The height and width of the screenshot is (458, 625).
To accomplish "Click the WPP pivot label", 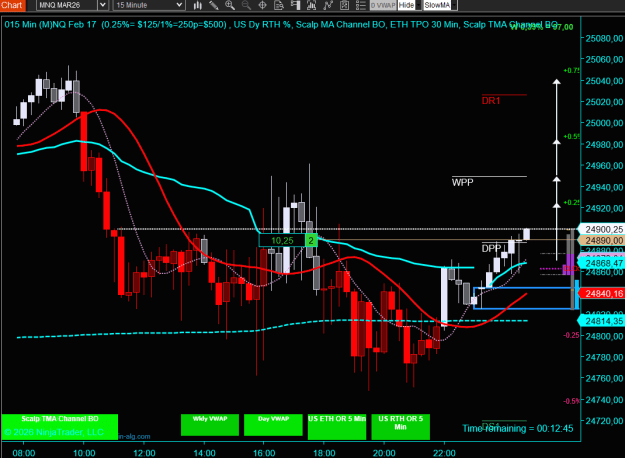I will pos(462,183).
